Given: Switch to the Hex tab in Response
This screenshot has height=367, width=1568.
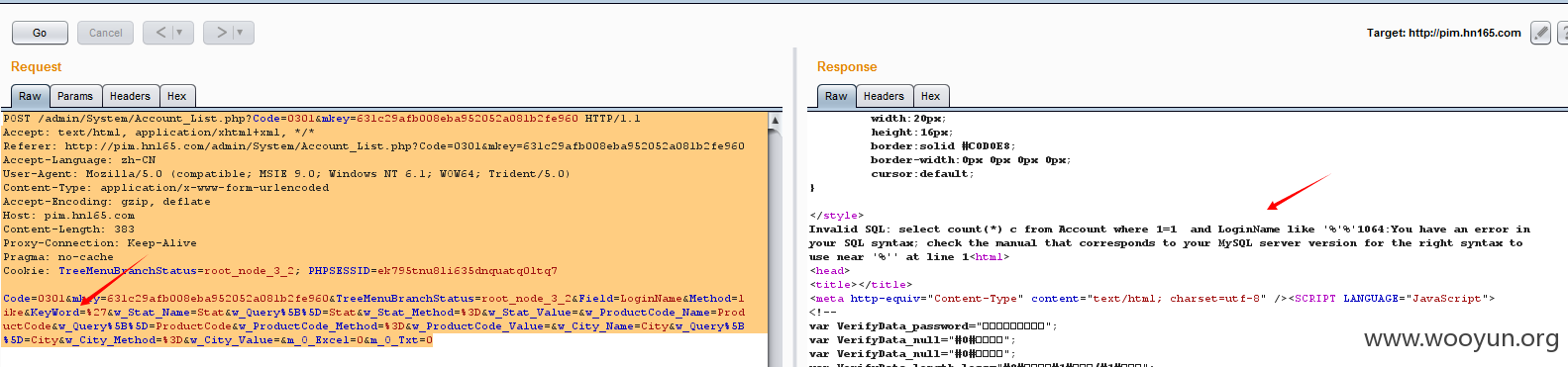Looking at the screenshot, I should pyautogui.click(x=930, y=96).
